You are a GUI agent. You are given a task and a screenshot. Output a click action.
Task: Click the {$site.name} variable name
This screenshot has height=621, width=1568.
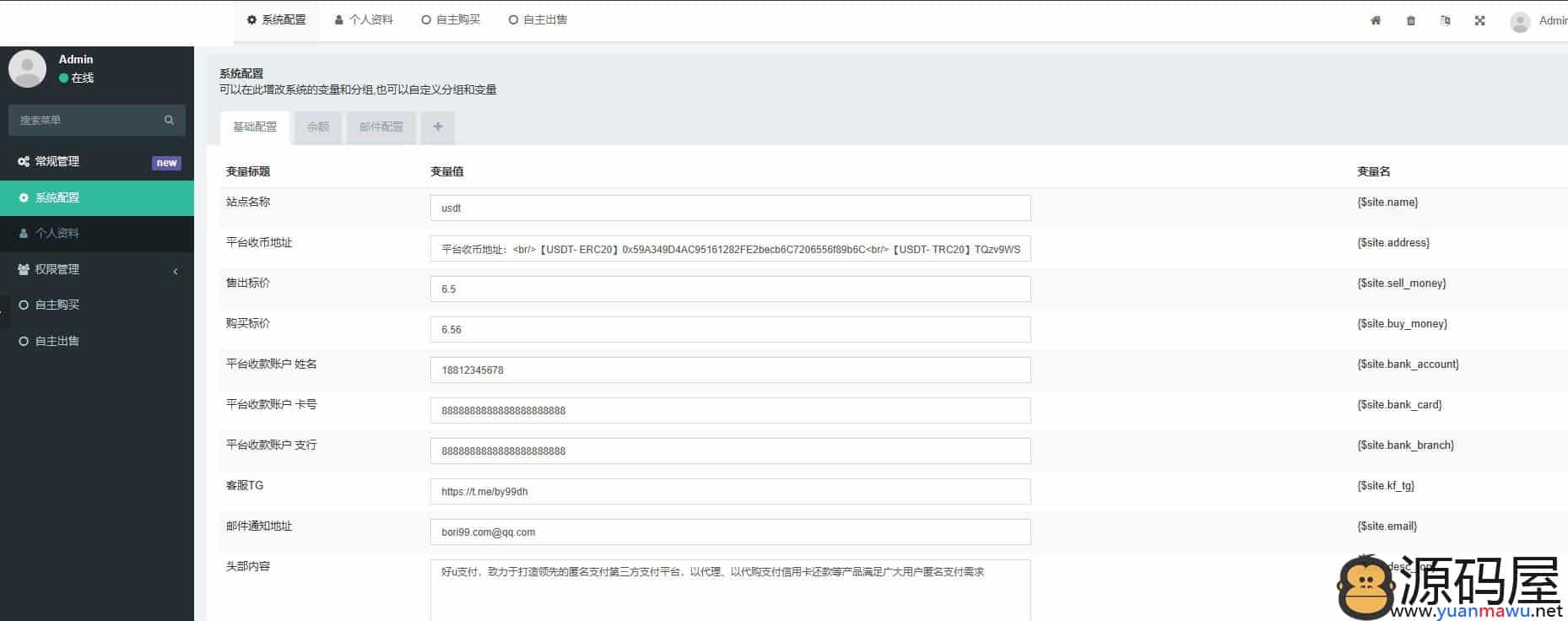[x=1387, y=202]
